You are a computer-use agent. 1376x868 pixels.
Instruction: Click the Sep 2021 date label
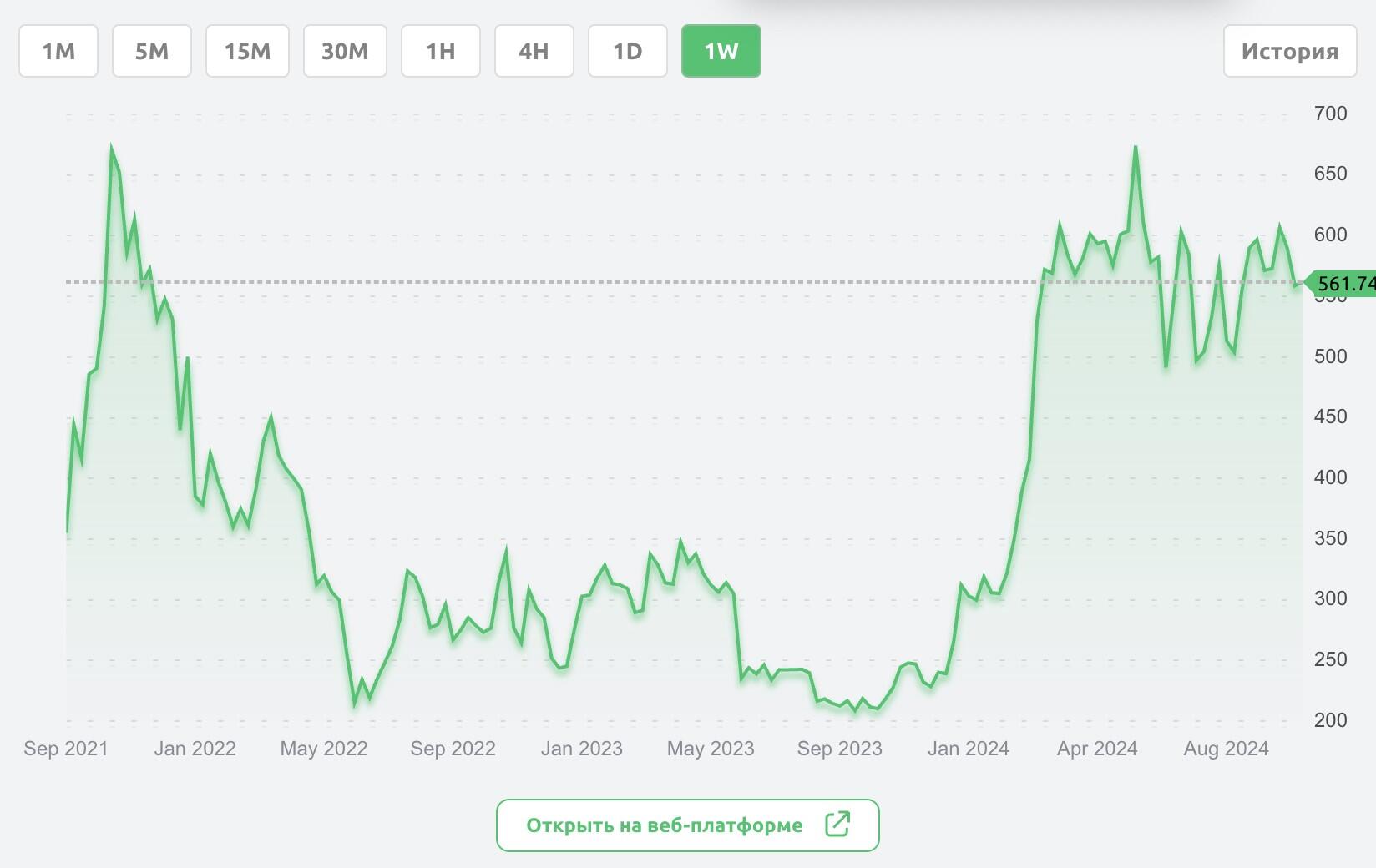pos(66,749)
